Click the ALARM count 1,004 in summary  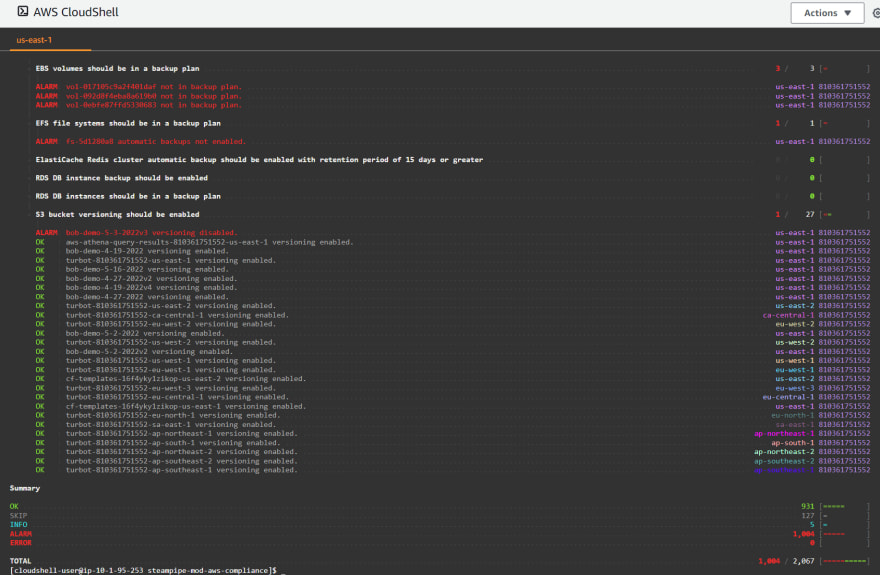coord(803,534)
